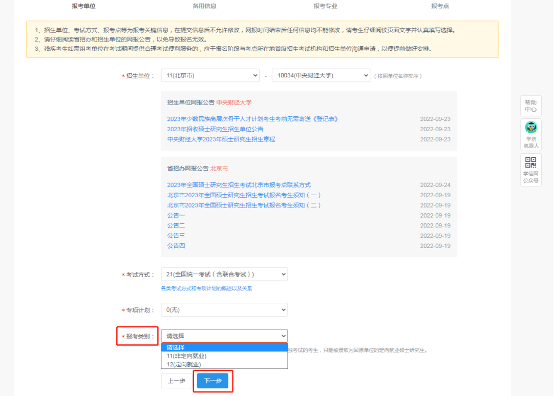The height and width of the screenshot is (396, 554).
Task: Open the 专项计划 dropdown showing 0(无)
Action: [224, 310]
